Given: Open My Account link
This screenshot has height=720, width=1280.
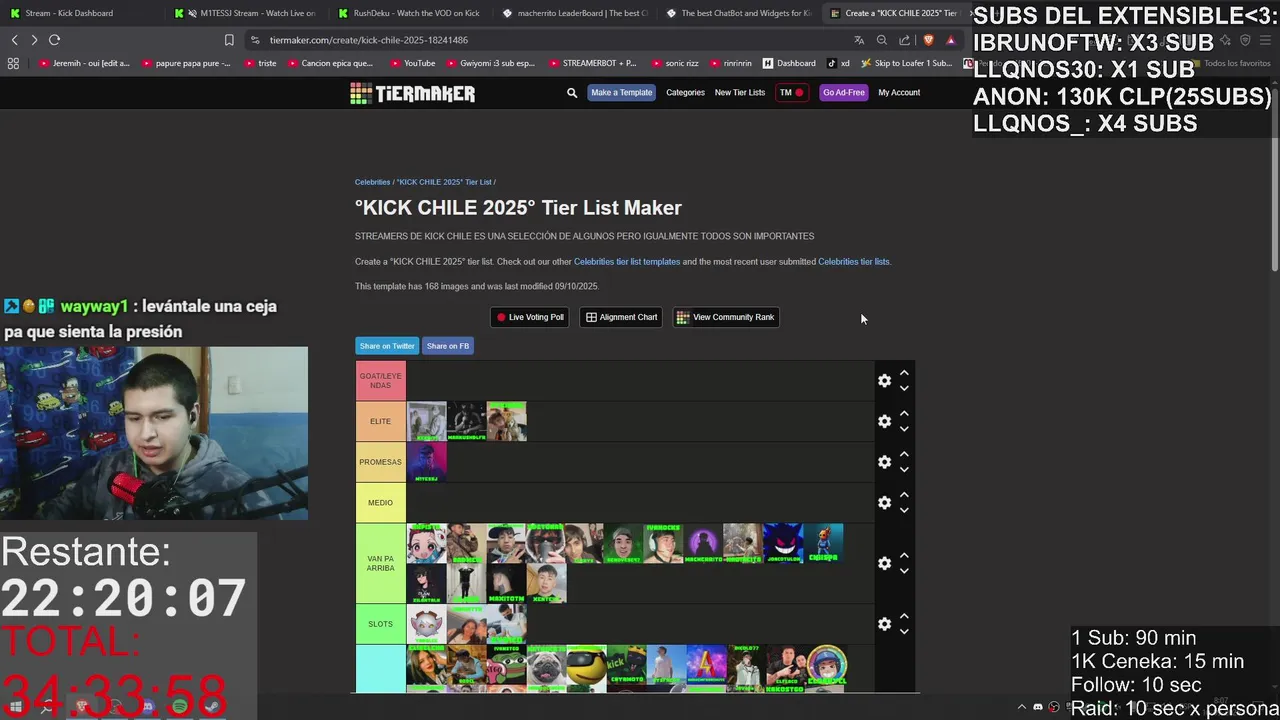Looking at the screenshot, I should pos(899,93).
